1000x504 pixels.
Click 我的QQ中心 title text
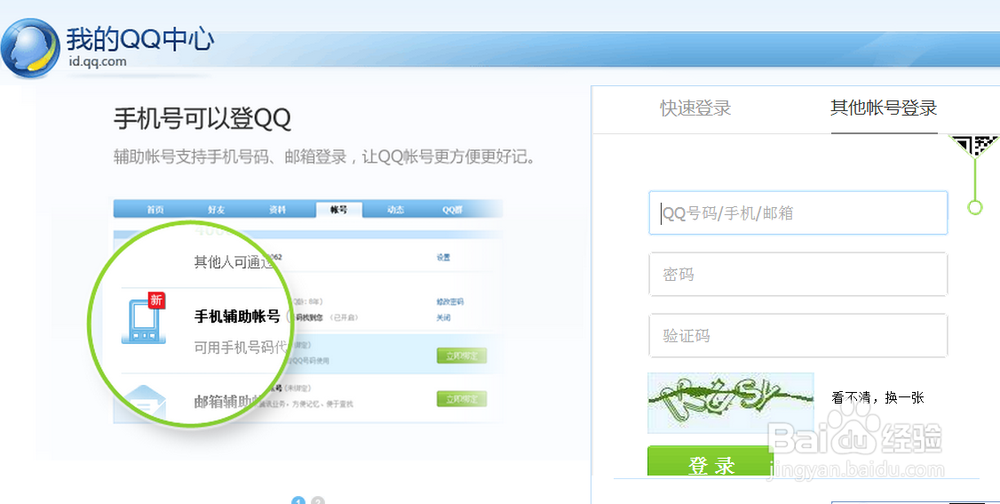140,40
